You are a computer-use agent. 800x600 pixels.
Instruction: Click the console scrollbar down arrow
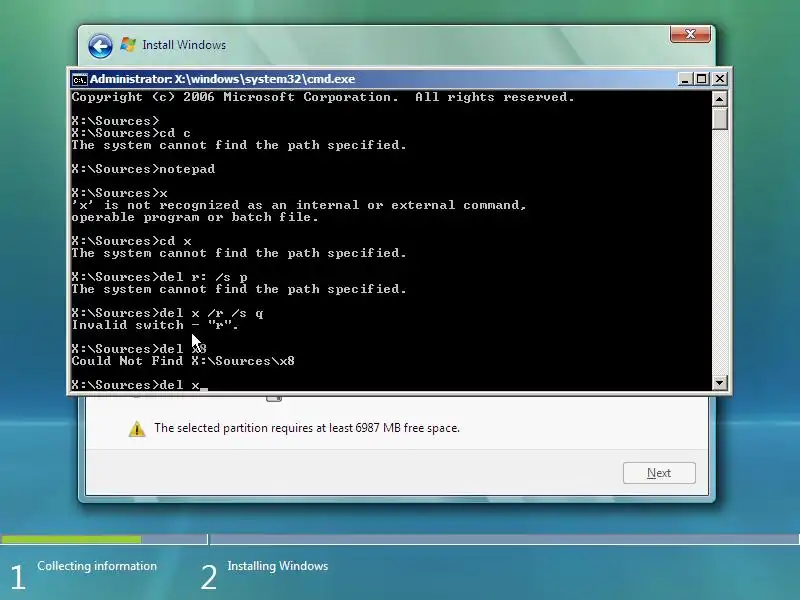pos(719,383)
